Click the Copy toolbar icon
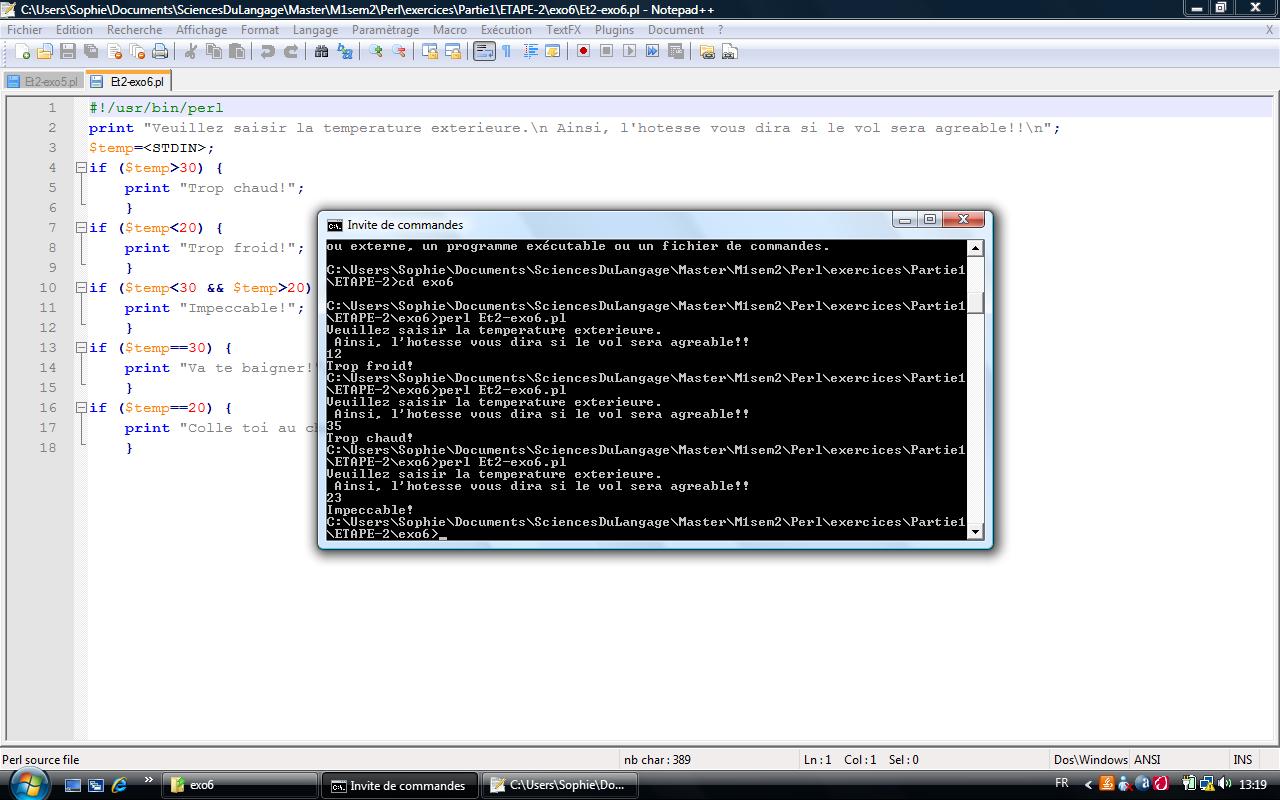Screen dimensions: 1280x800 click(x=213, y=52)
